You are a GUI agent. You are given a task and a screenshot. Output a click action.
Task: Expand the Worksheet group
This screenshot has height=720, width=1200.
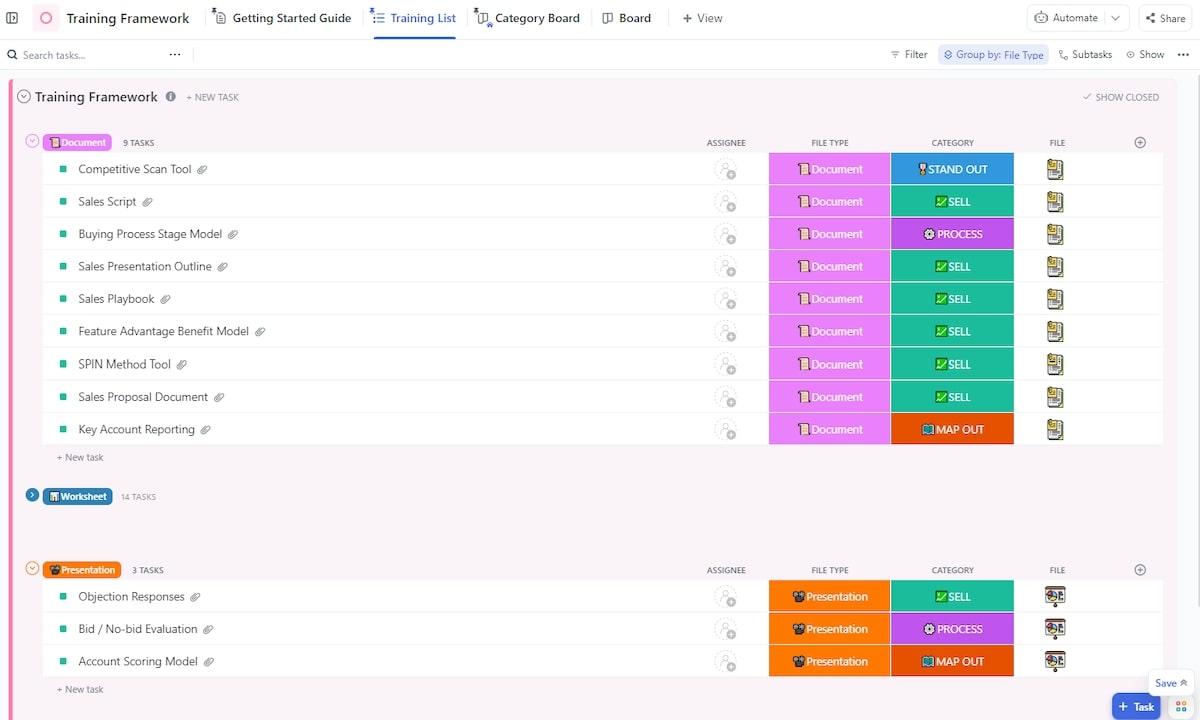pos(32,496)
